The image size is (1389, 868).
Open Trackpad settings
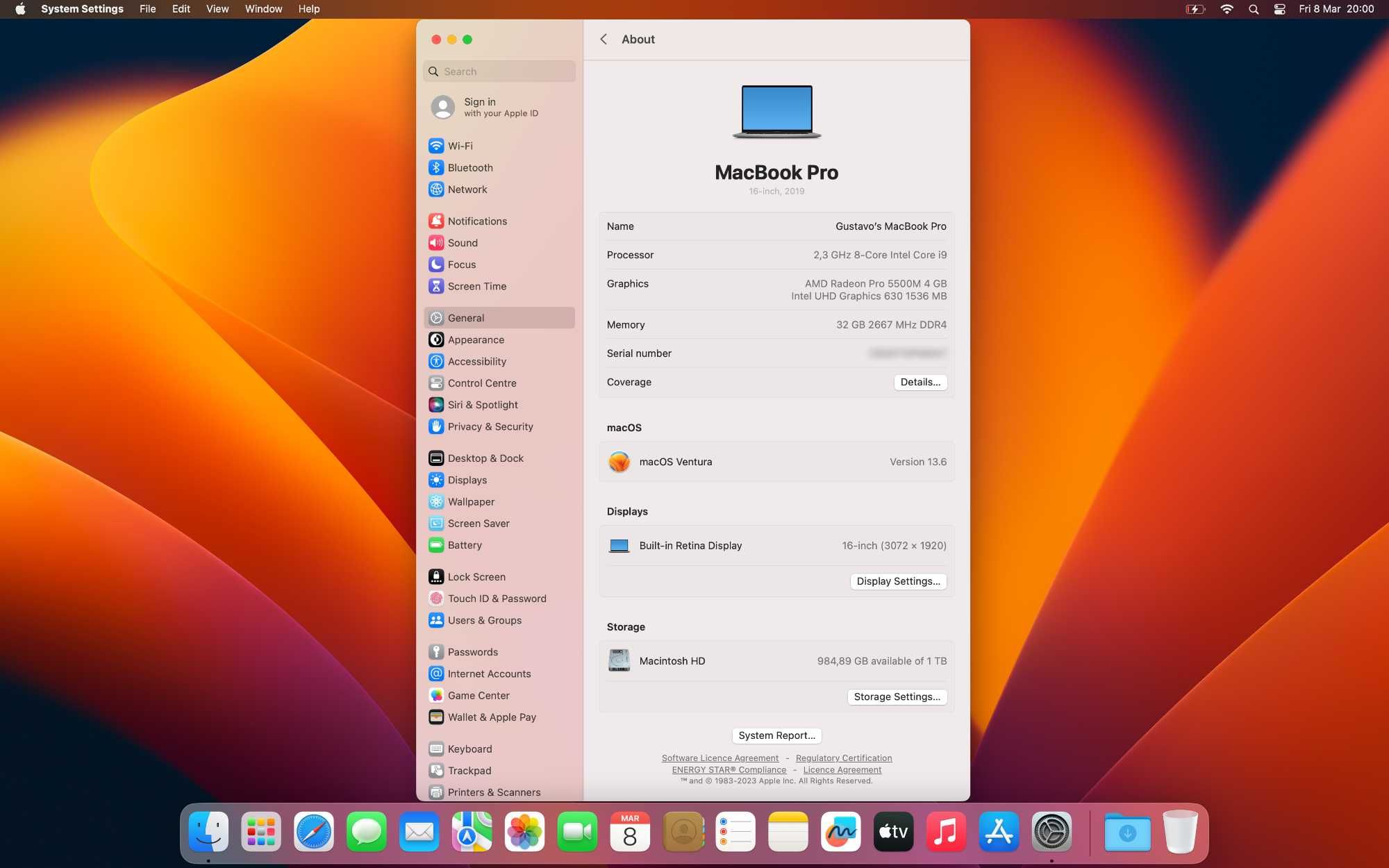(499, 771)
